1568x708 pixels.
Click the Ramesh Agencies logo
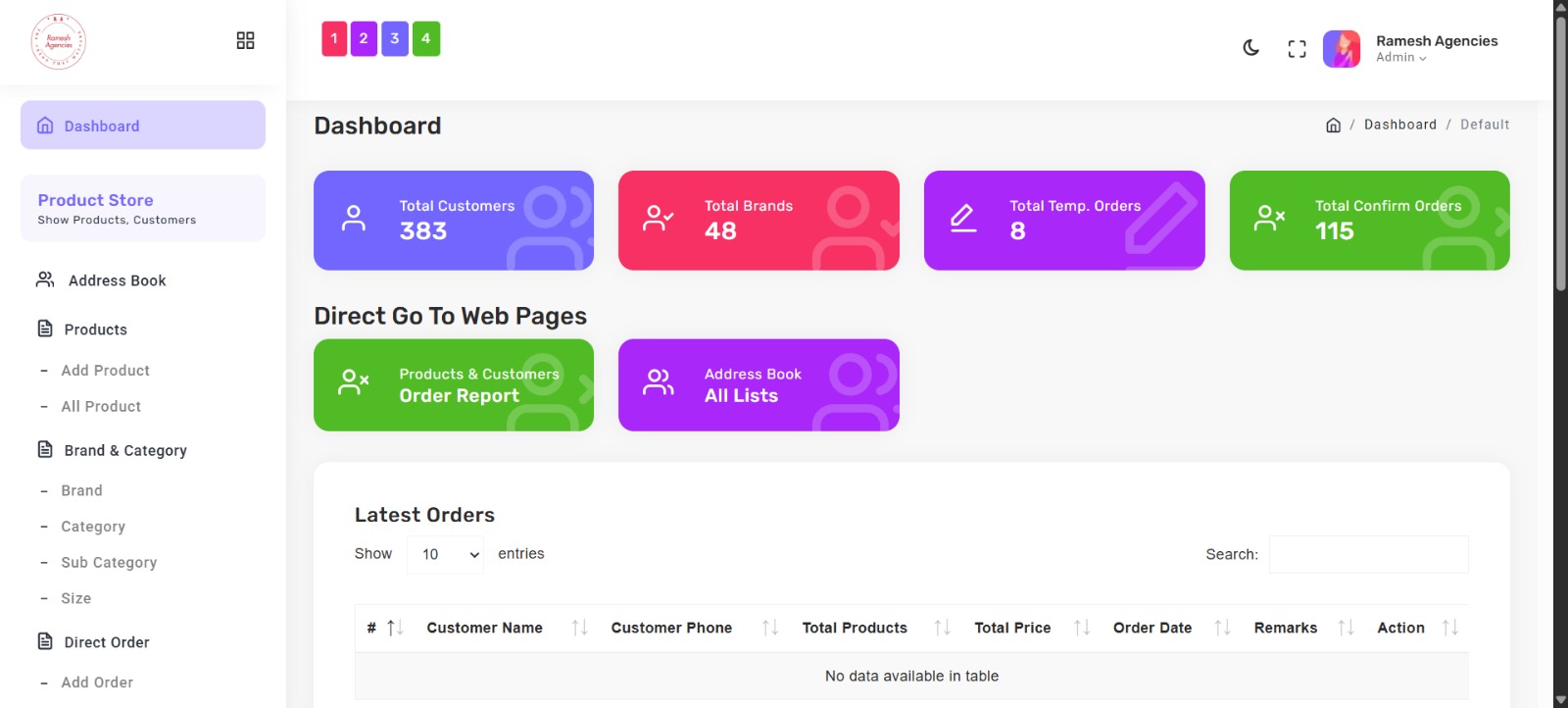[59, 41]
